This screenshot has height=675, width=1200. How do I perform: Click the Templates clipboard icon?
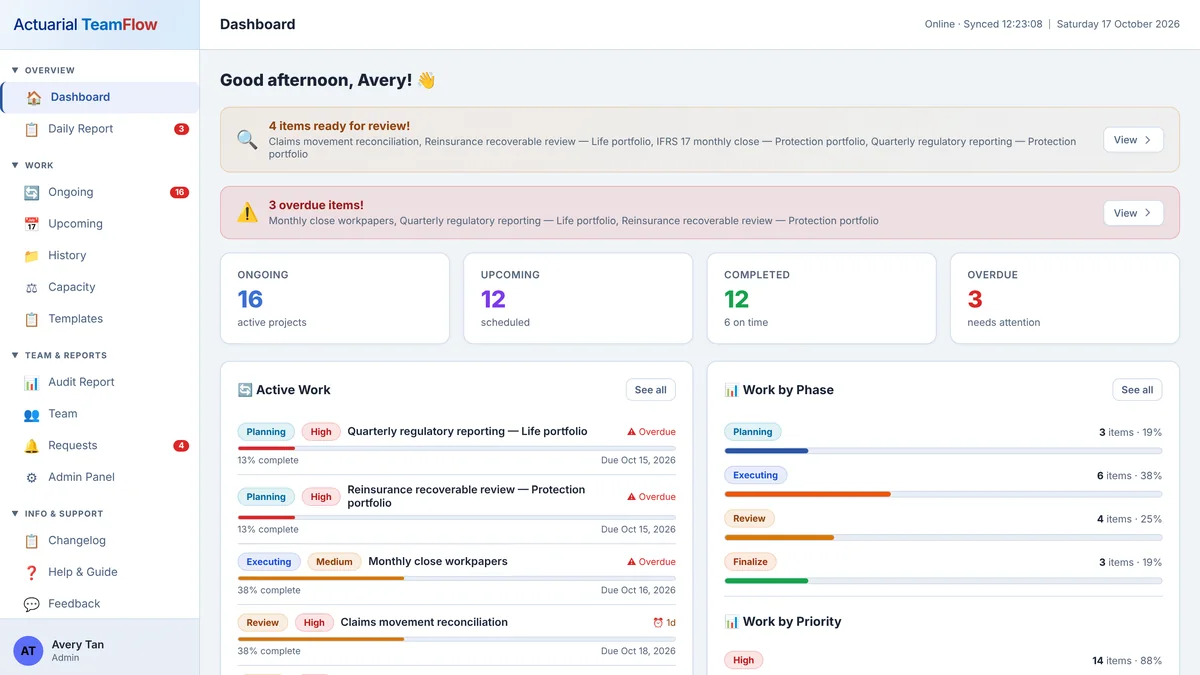(x=32, y=319)
